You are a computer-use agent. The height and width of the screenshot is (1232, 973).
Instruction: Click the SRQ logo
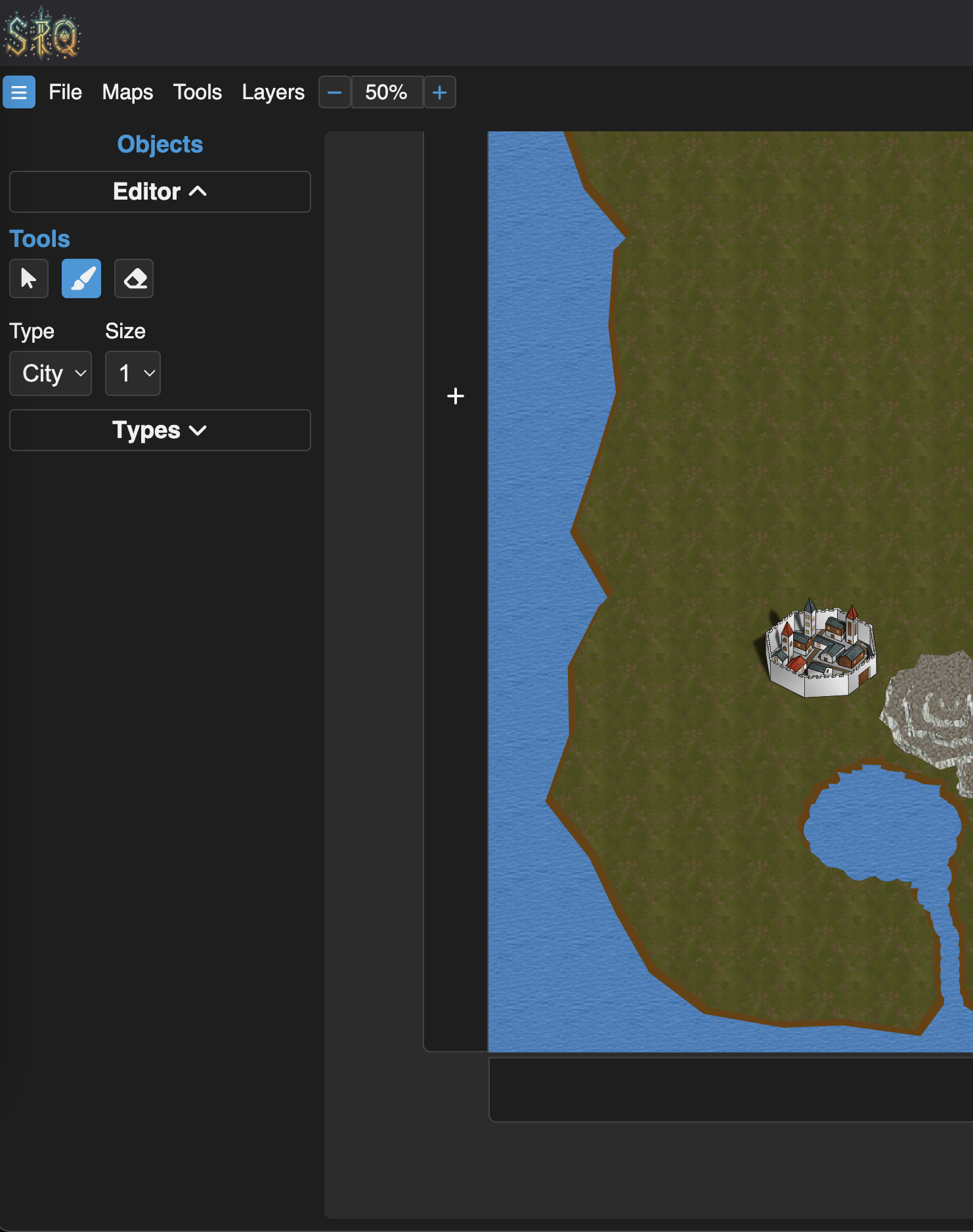(x=41, y=33)
